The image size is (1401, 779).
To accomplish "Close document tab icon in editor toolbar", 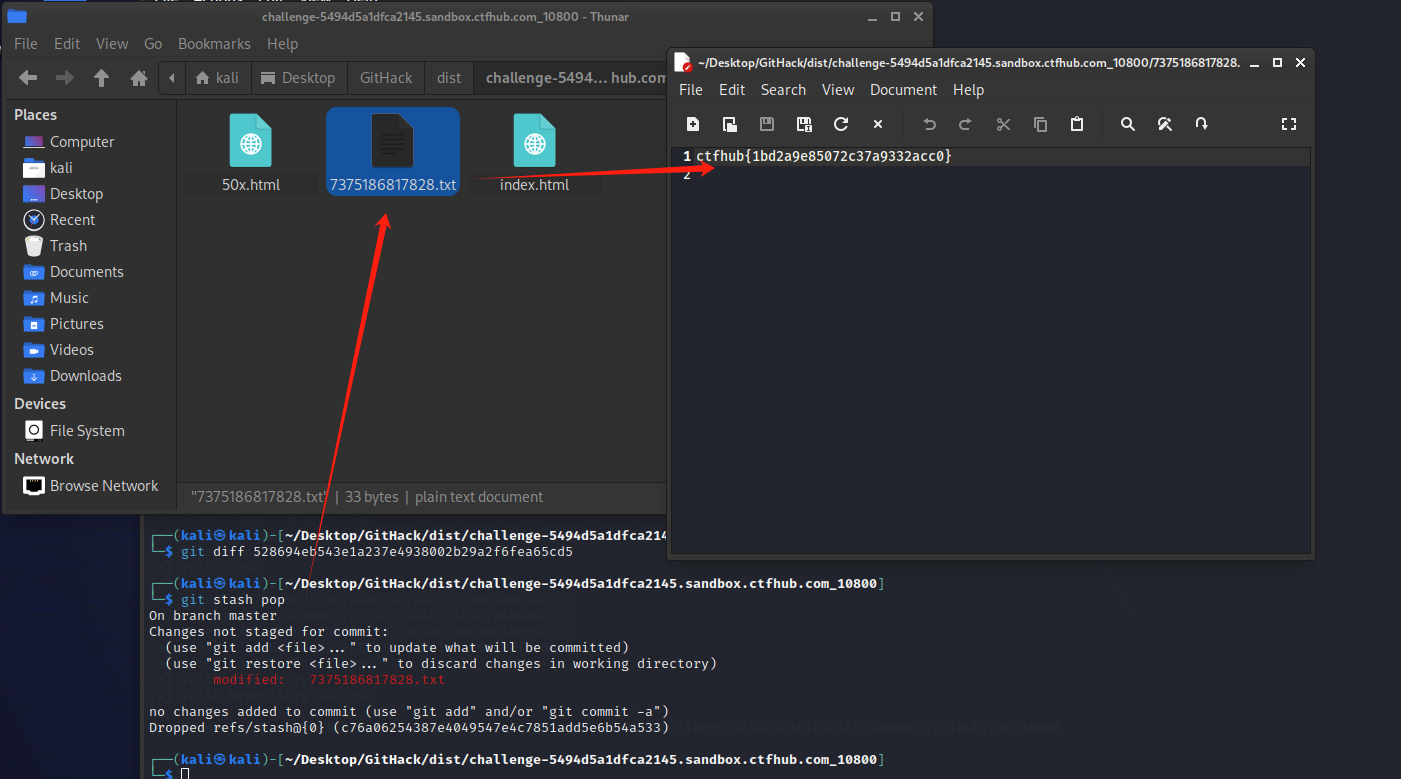I will point(878,124).
